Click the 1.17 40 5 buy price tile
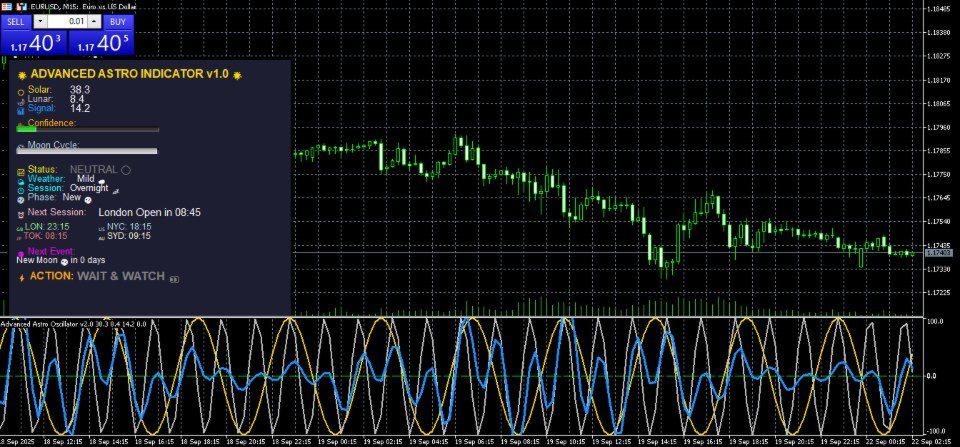 pyautogui.click(x=101, y=43)
